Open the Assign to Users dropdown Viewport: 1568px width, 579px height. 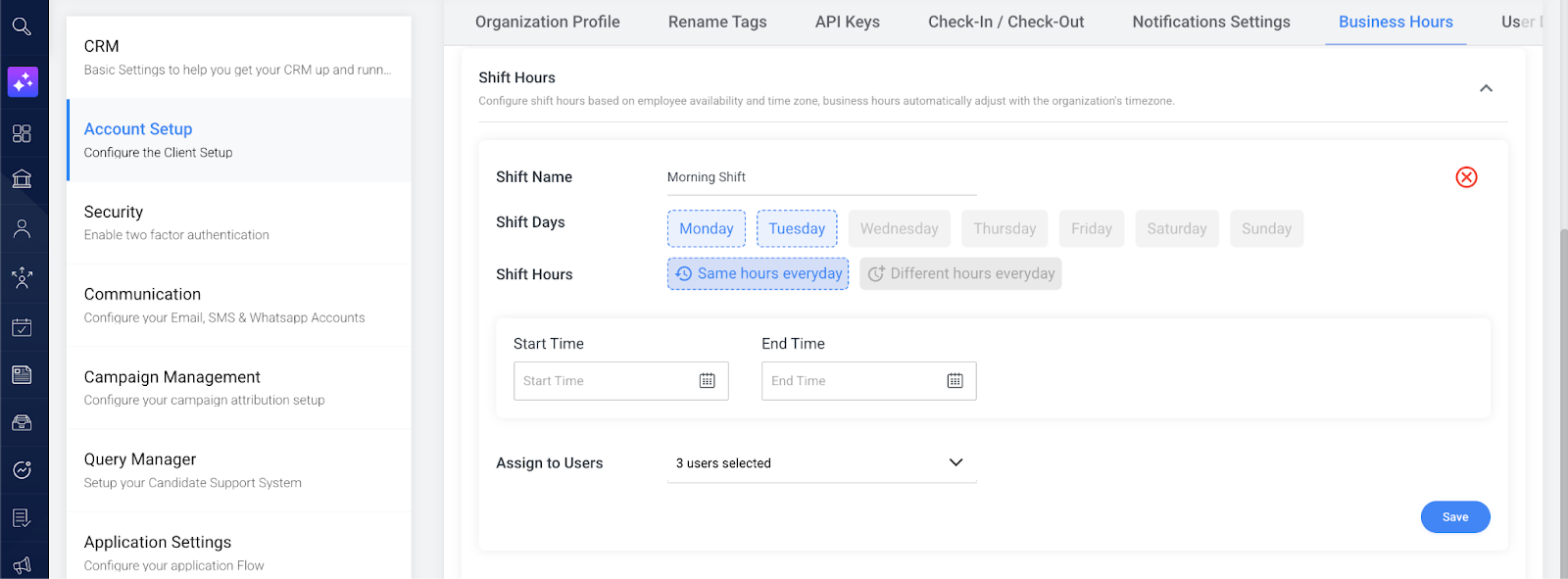[821, 463]
